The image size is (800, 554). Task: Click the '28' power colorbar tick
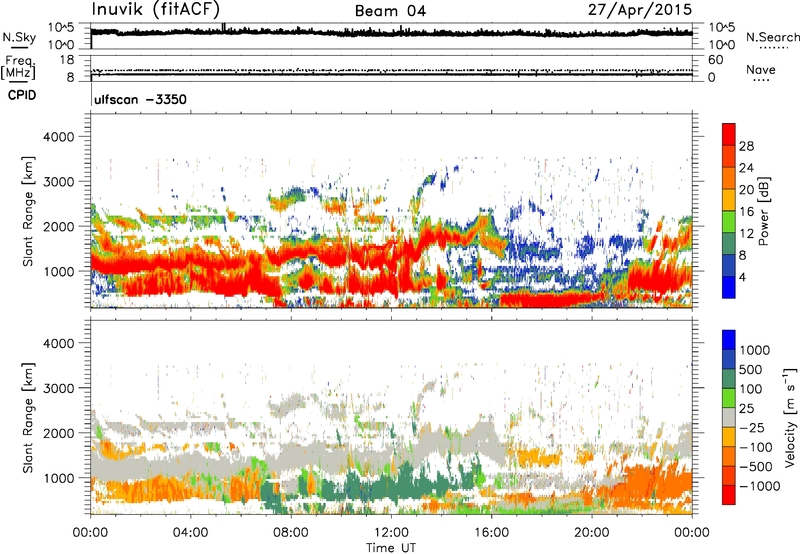click(746, 146)
